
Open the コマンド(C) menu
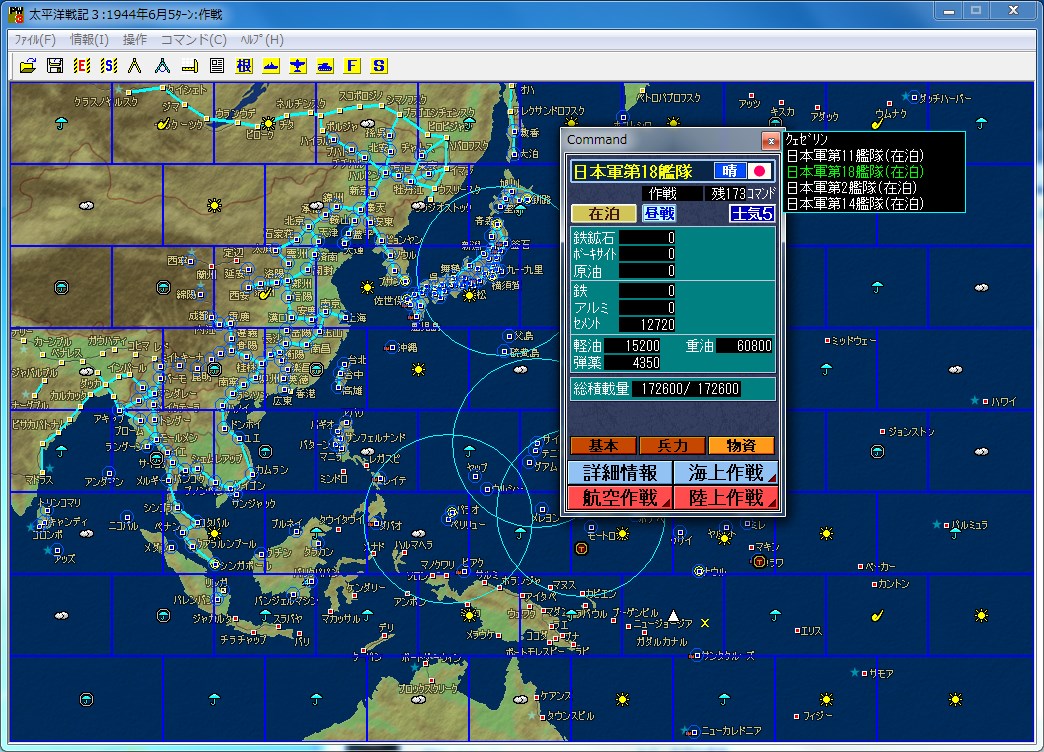(194, 40)
